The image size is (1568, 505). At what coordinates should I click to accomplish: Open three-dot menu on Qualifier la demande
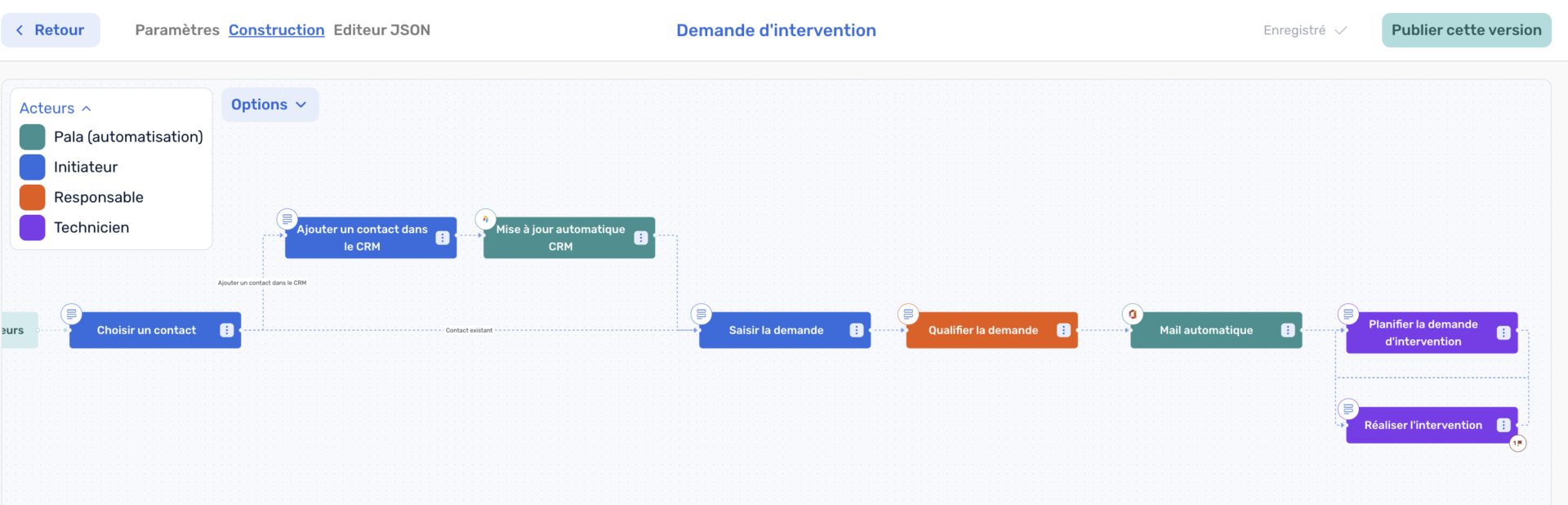[1063, 330]
